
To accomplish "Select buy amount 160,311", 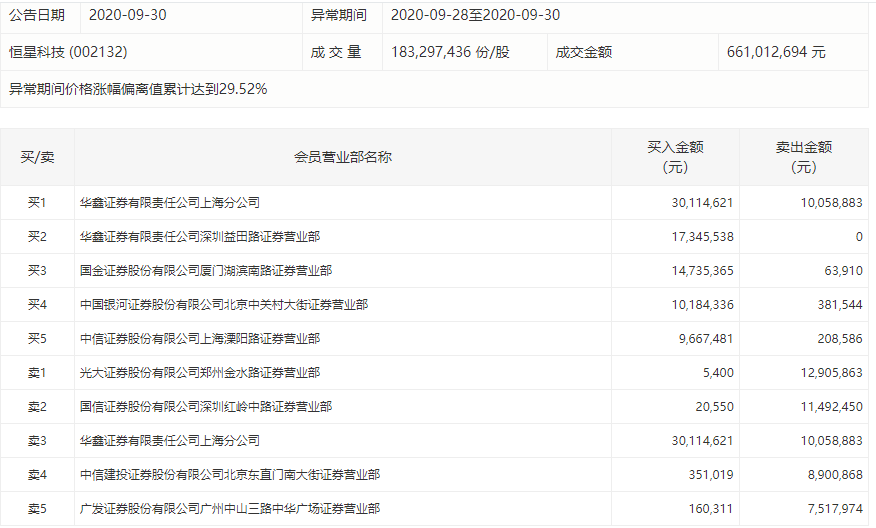I will pyautogui.click(x=711, y=509).
